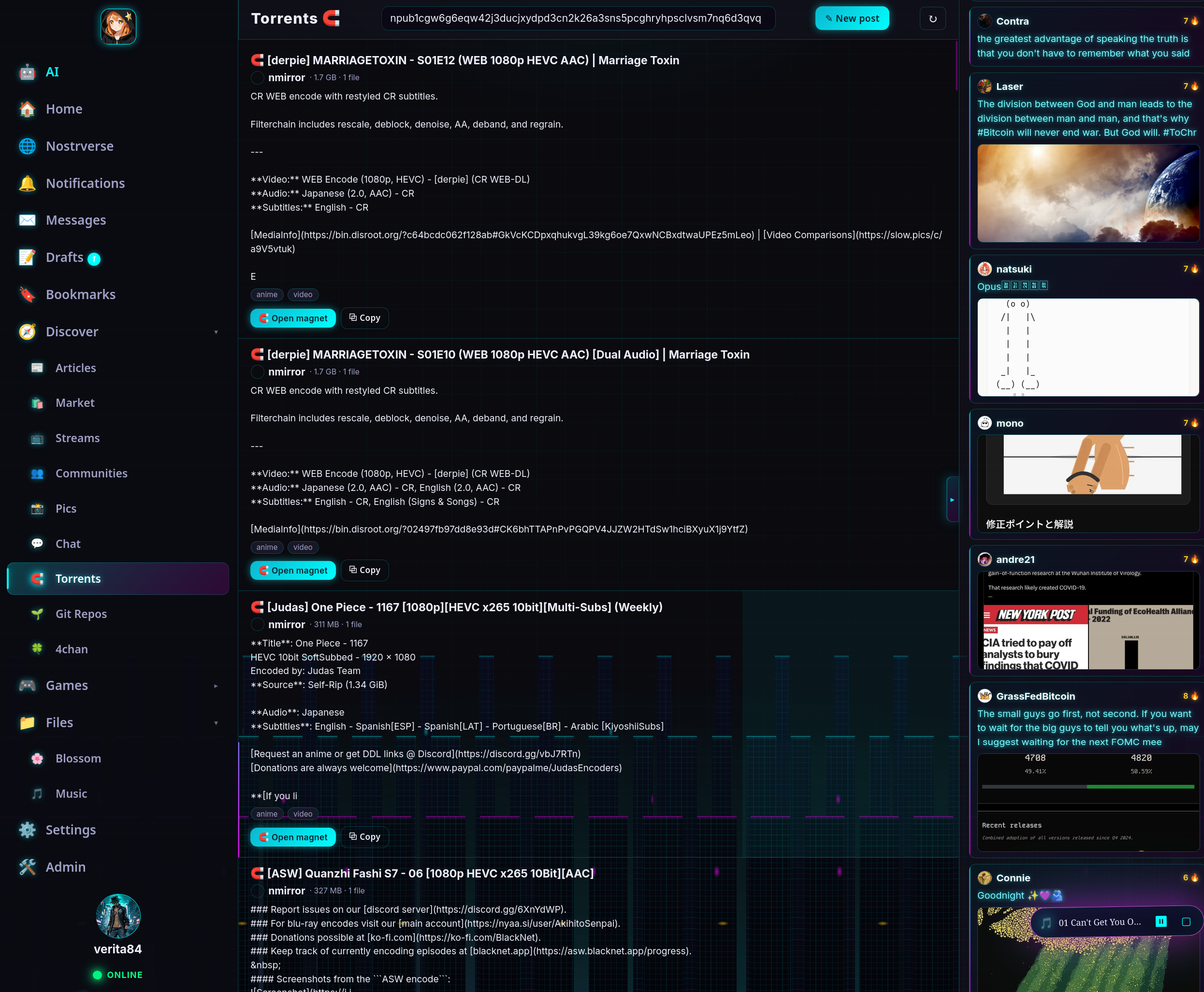Open andre21's New York Post image
The image size is (1204, 992).
(1088, 620)
